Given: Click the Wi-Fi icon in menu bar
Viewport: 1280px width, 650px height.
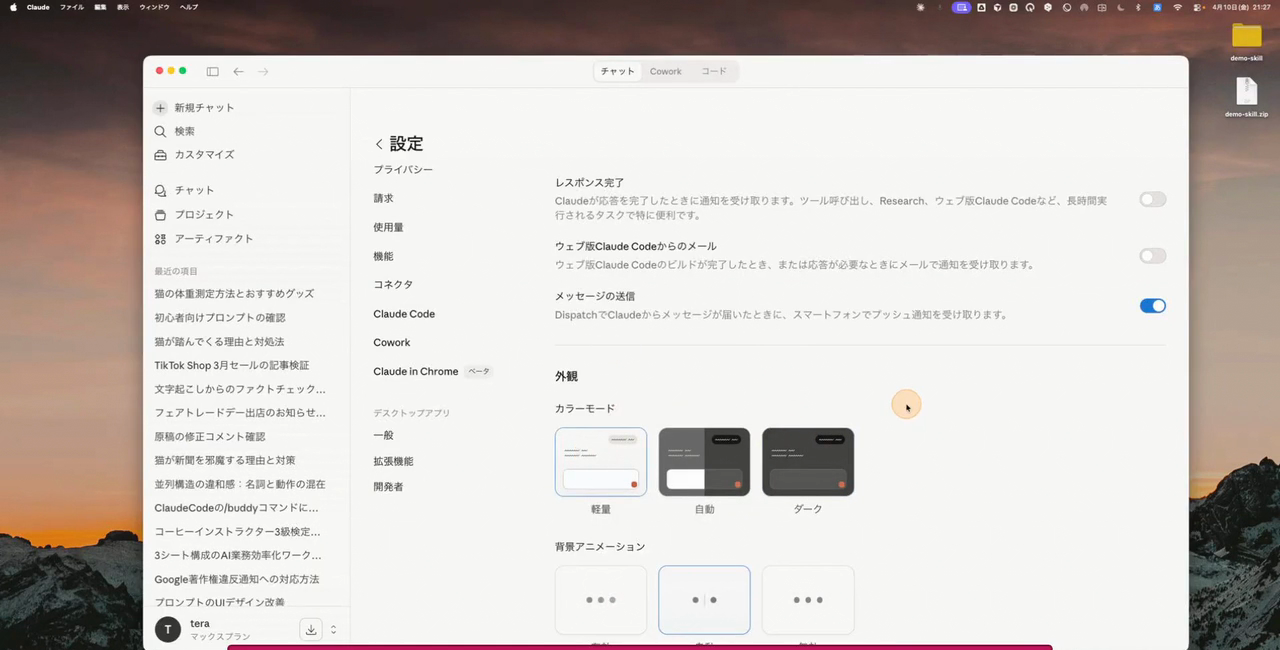Looking at the screenshot, I should pyautogui.click(x=1177, y=7).
